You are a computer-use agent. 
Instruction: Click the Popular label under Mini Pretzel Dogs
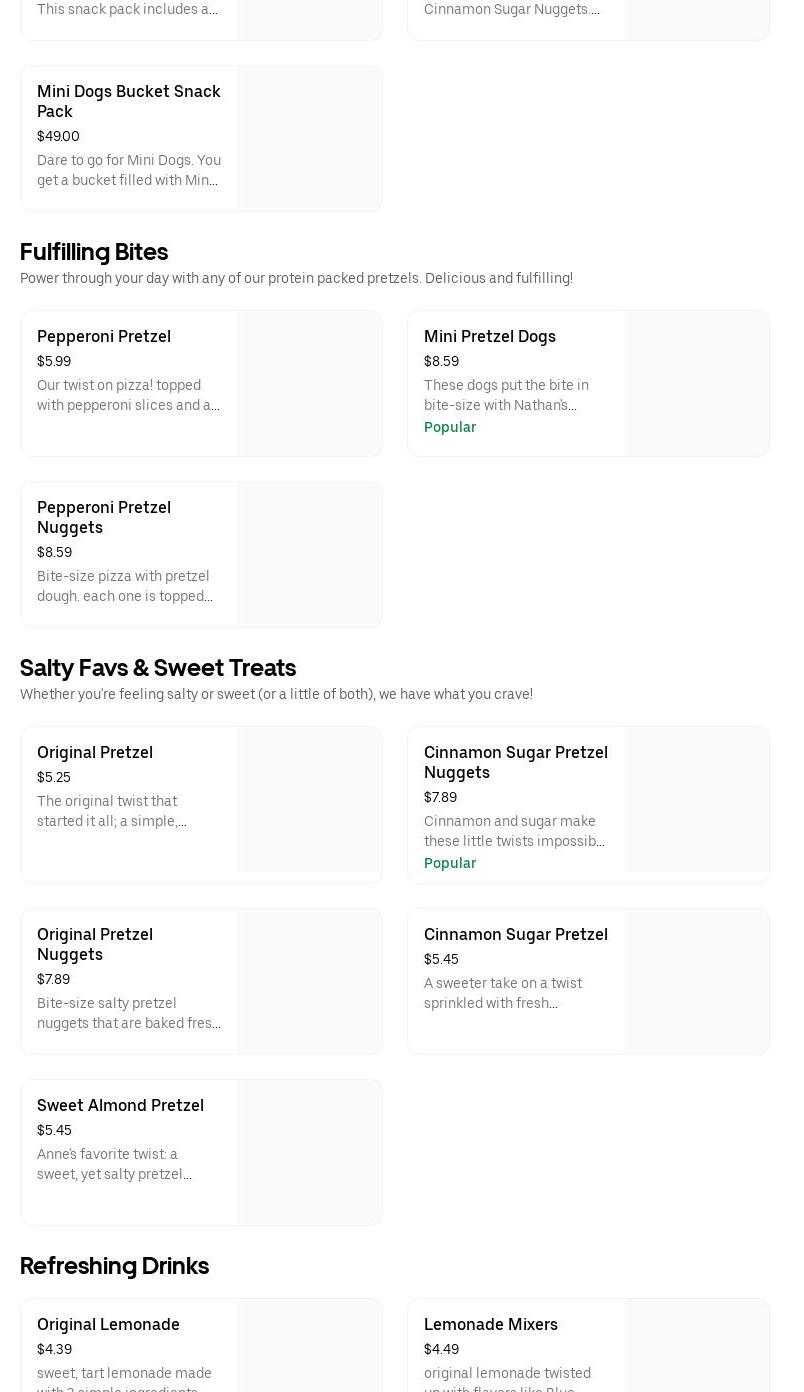(450, 427)
